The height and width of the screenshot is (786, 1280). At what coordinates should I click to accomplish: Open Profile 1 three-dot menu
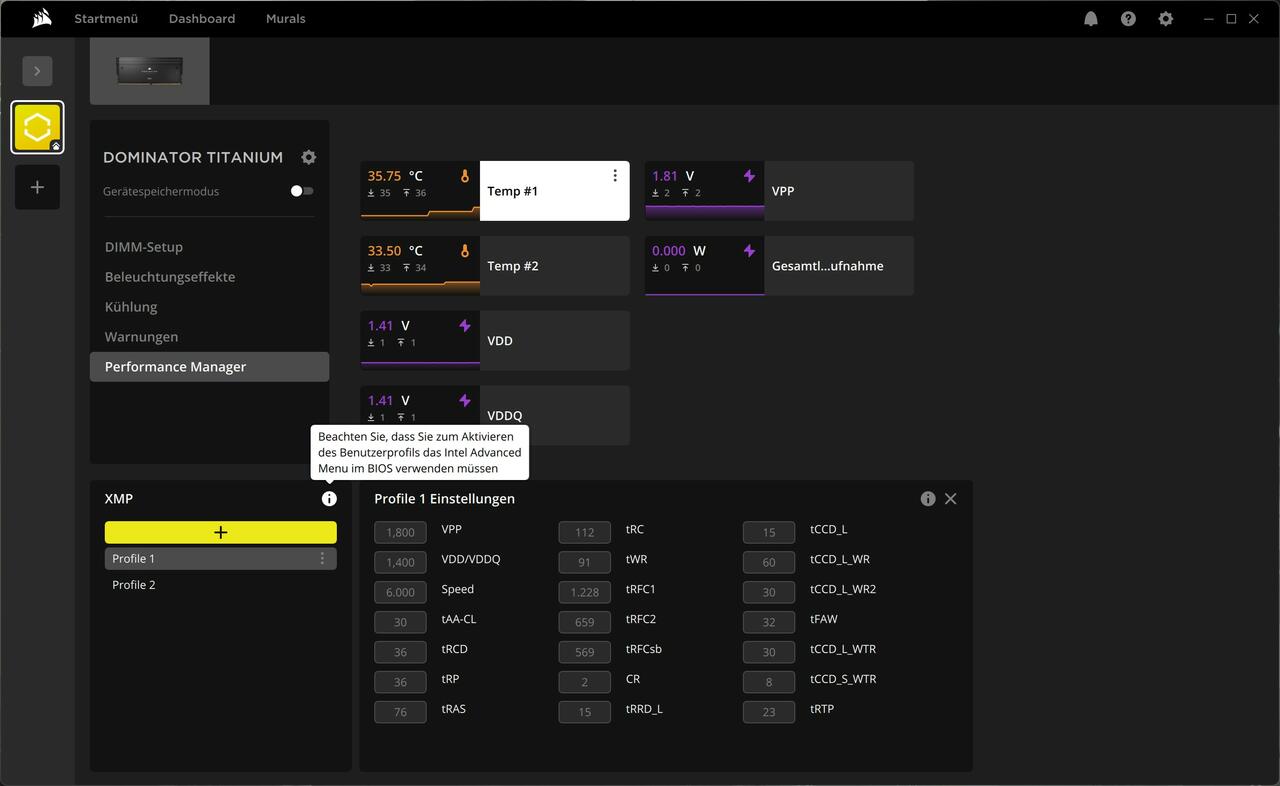[322, 559]
